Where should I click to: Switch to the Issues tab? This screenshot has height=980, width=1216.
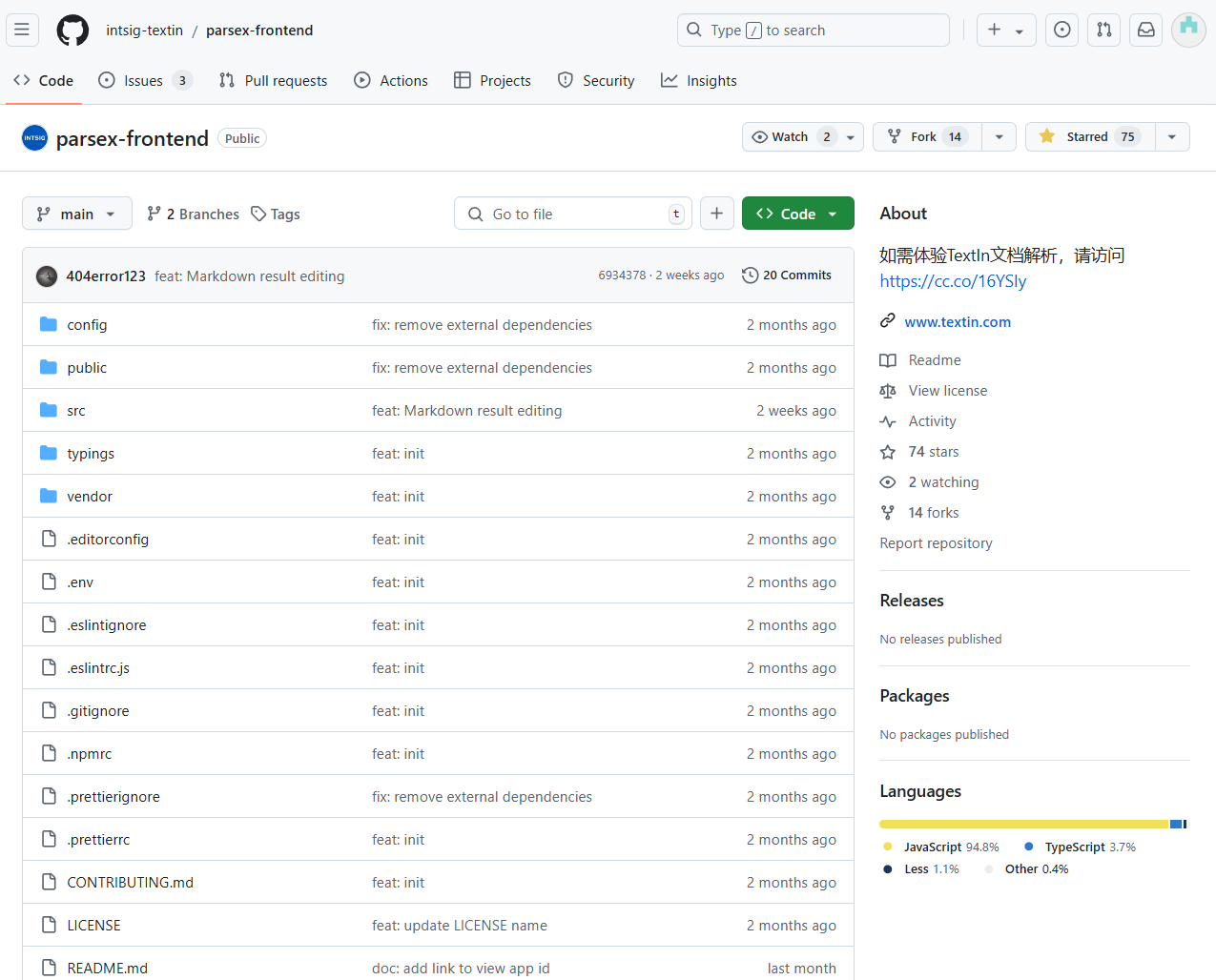145,81
